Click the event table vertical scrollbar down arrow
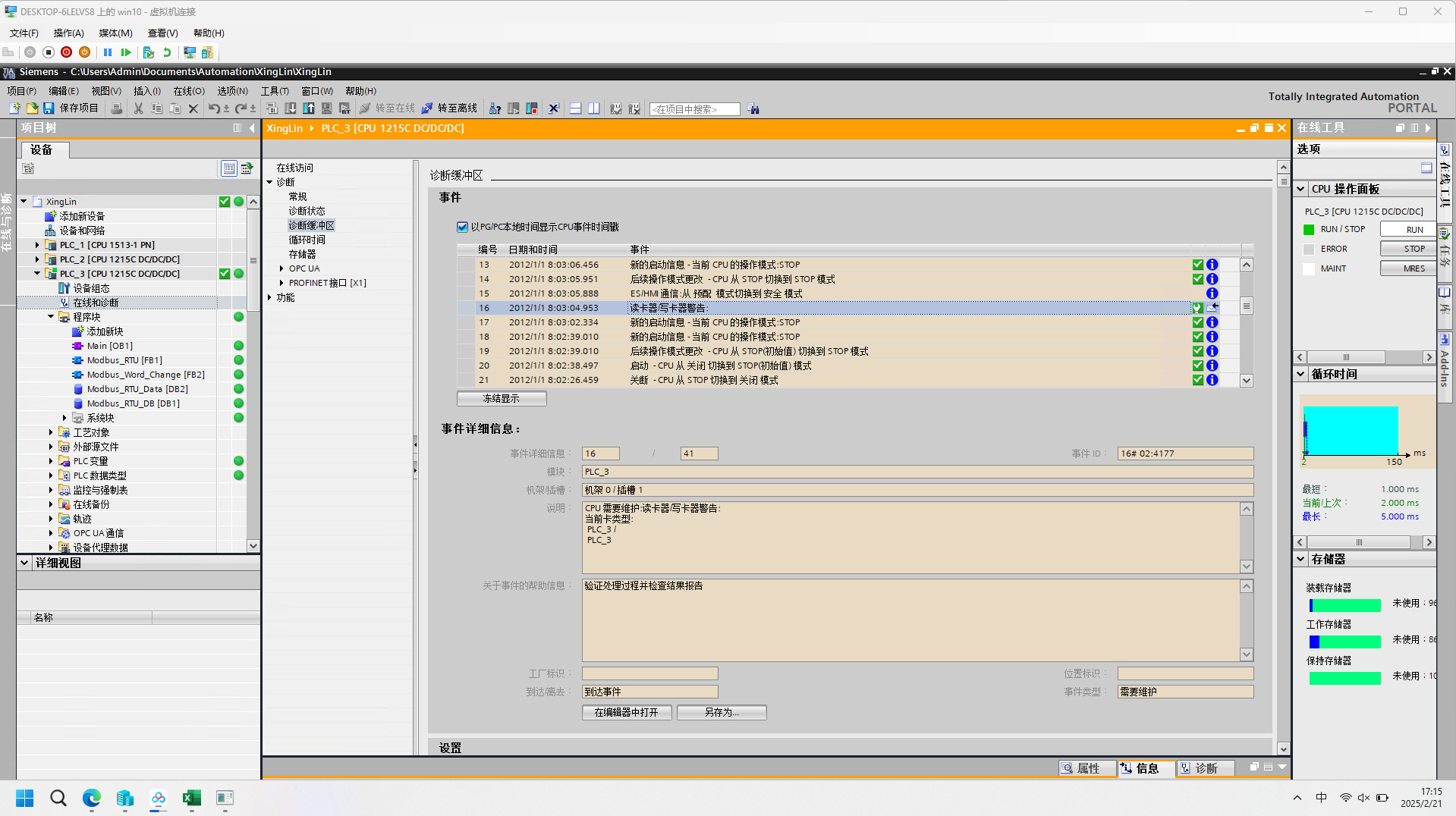The image size is (1456, 816). [1247, 381]
